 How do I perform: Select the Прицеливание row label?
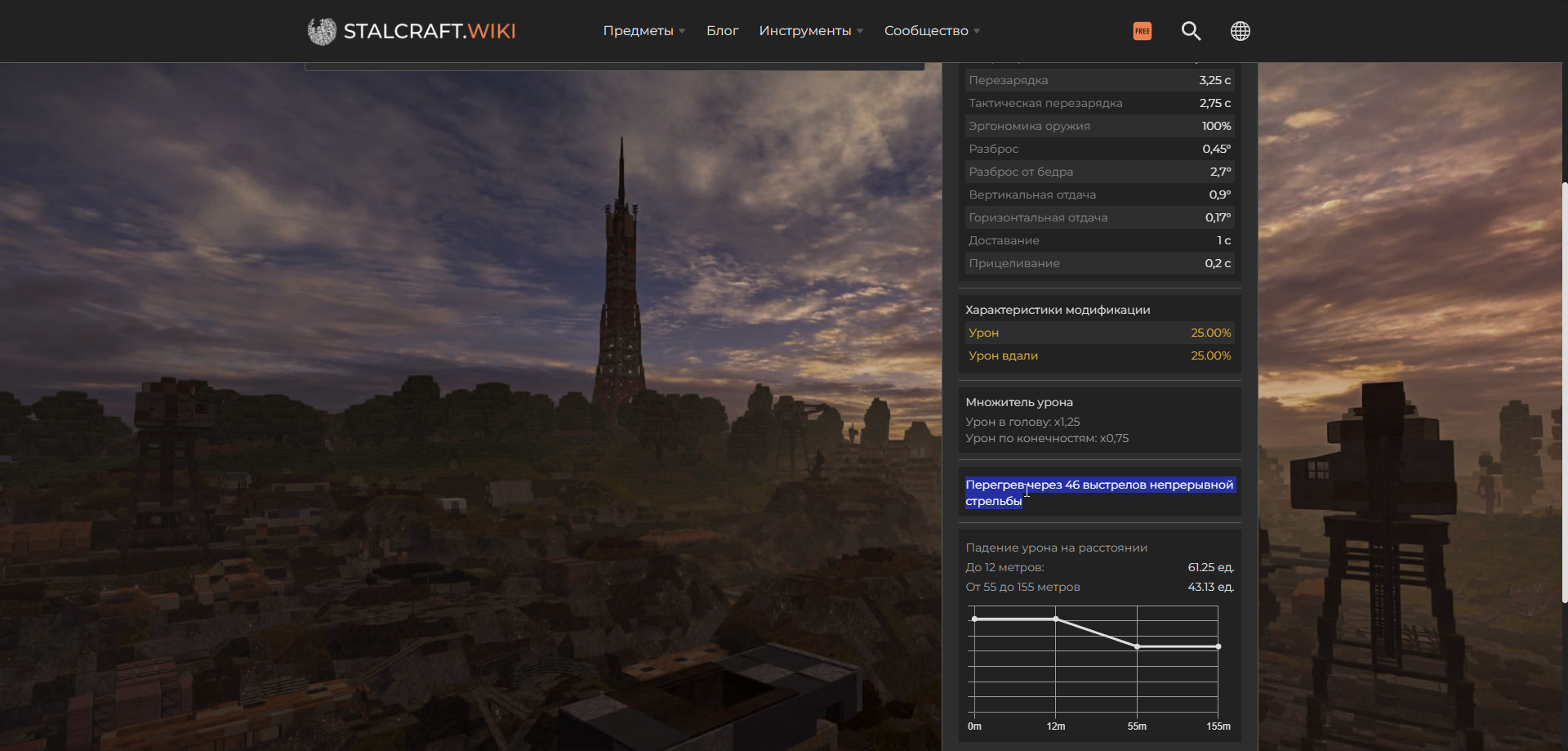(x=1014, y=263)
